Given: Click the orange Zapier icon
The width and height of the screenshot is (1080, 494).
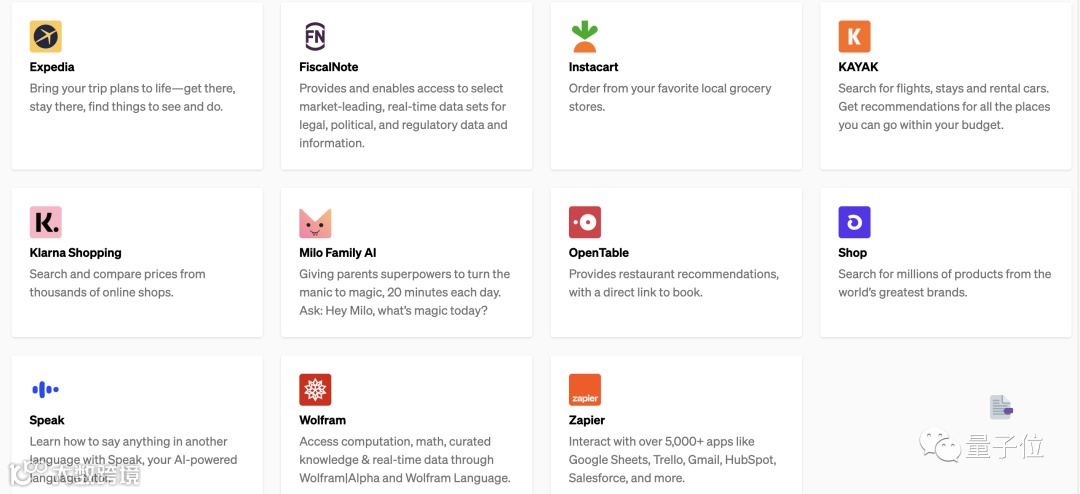Looking at the screenshot, I should click(x=585, y=390).
